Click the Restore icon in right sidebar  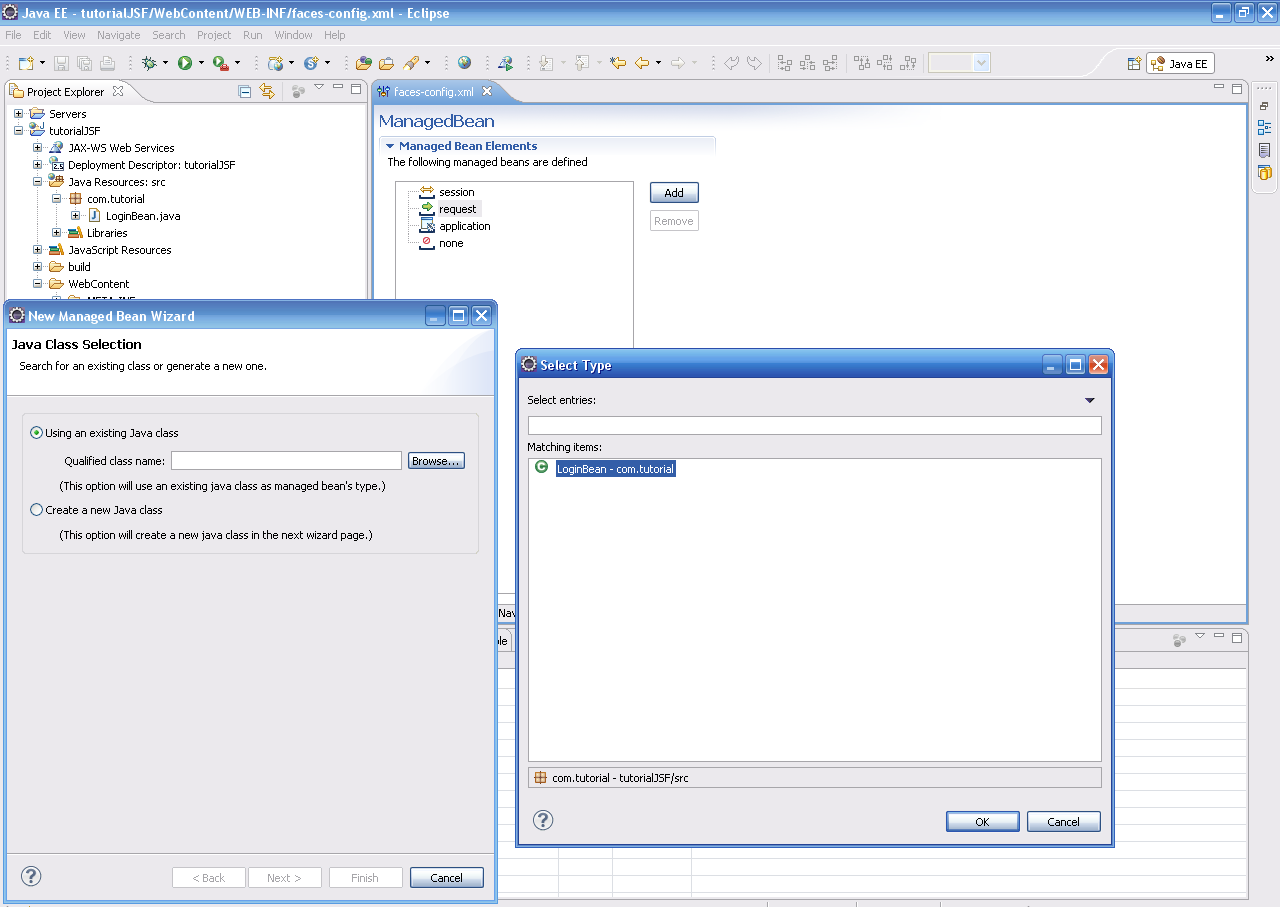click(1264, 106)
